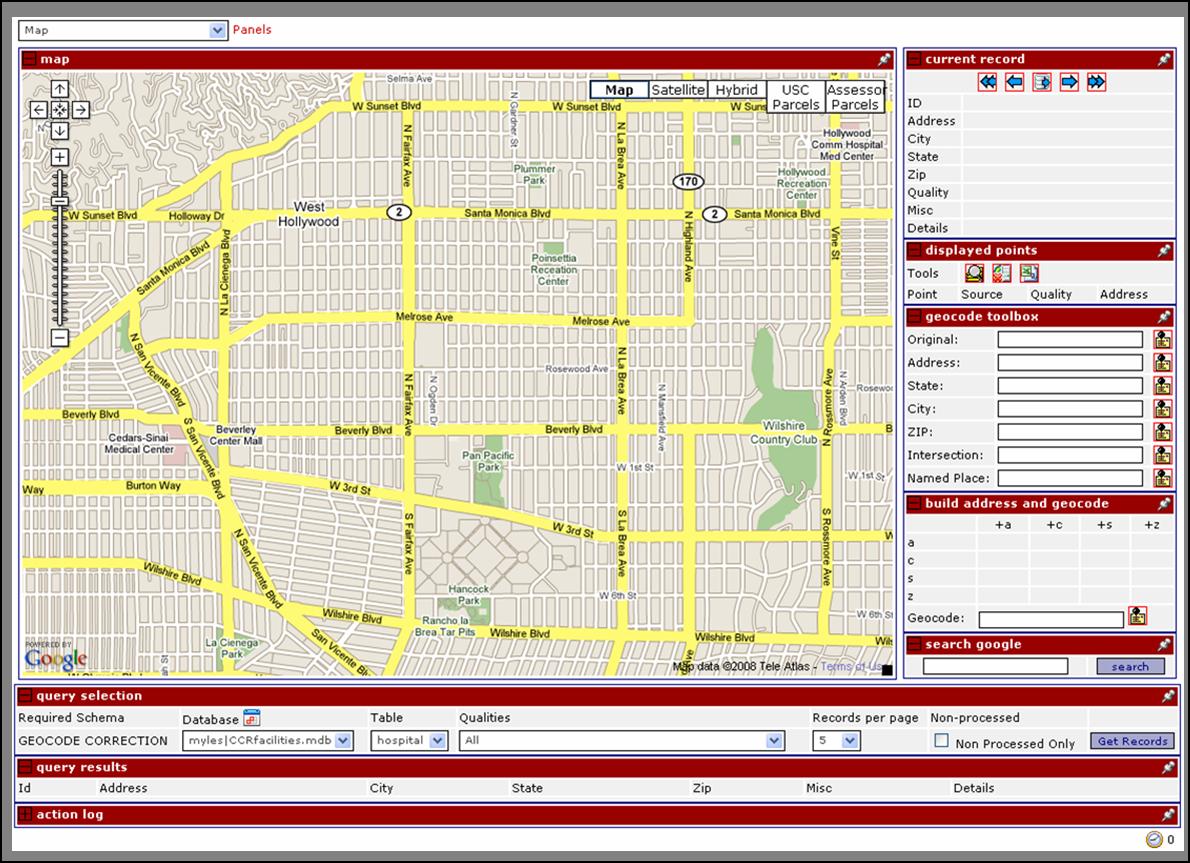Open the Qualities dropdown
Viewport: 1190px width, 863px height.
tap(622, 741)
